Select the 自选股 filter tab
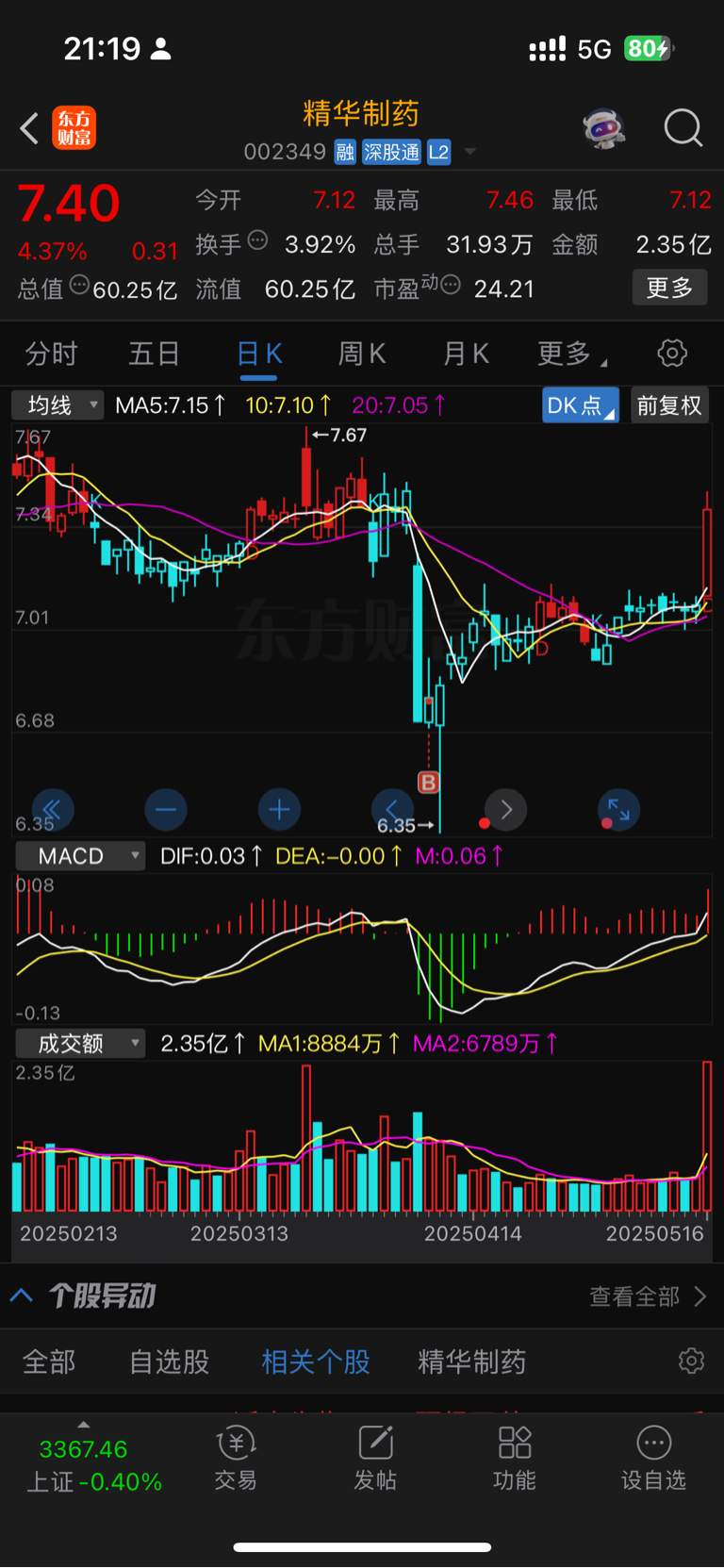 (x=170, y=1362)
